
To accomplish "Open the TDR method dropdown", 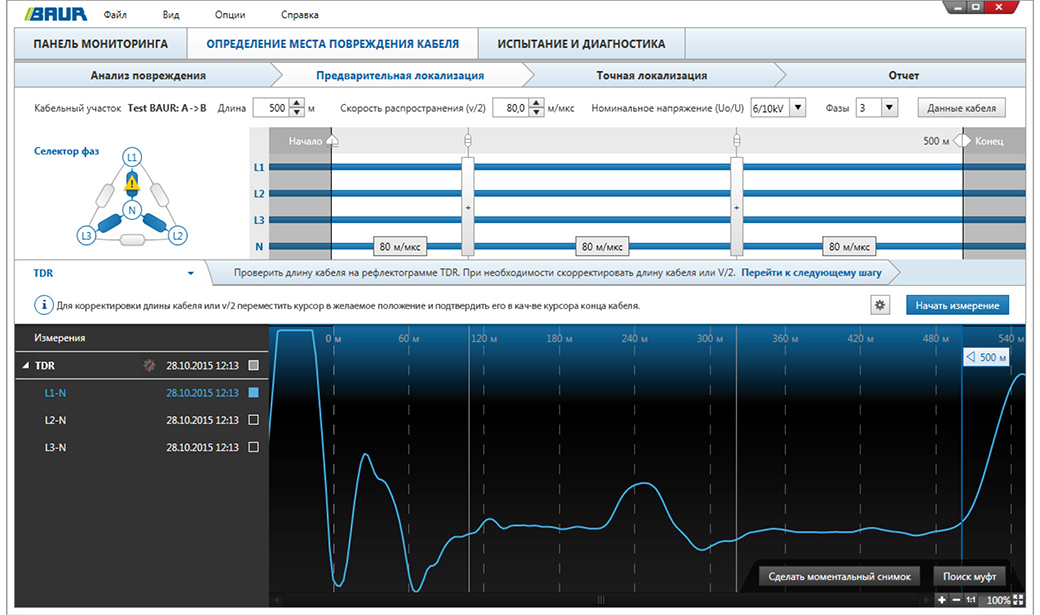I will (x=190, y=273).
